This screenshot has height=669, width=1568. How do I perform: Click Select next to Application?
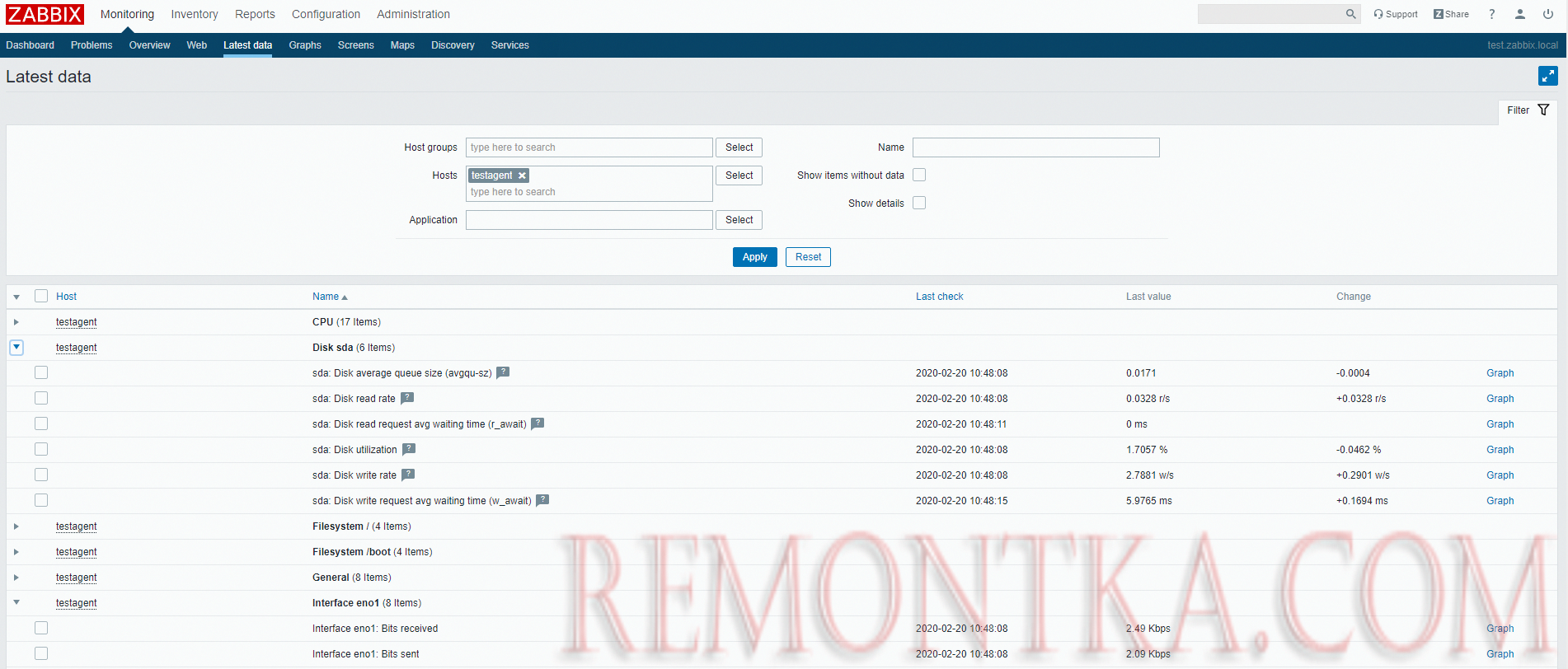pos(739,220)
